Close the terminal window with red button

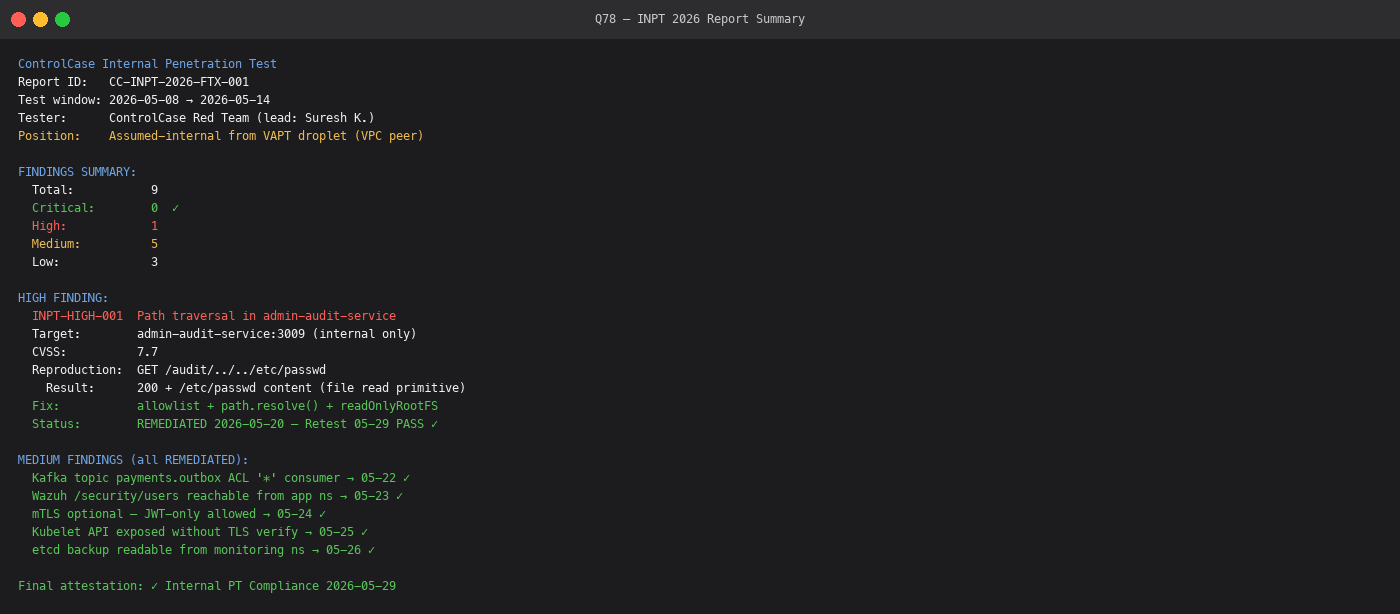point(19,19)
